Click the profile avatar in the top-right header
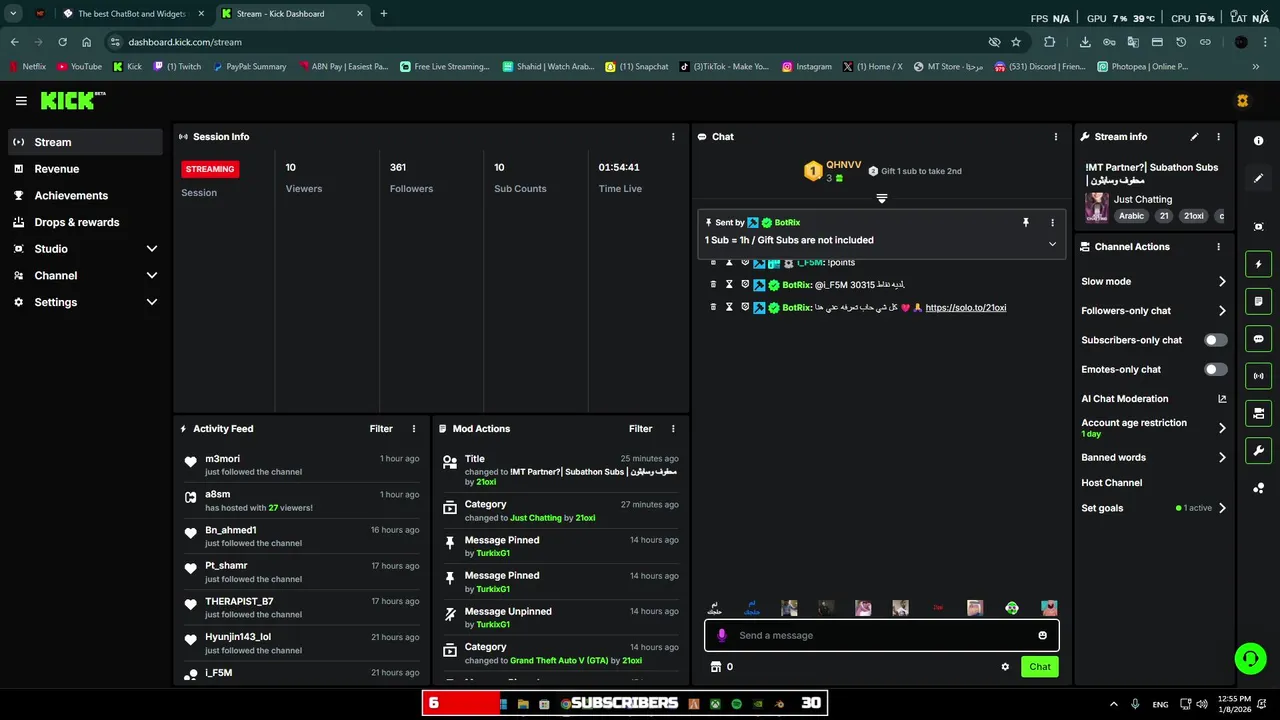 [1243, 101]
